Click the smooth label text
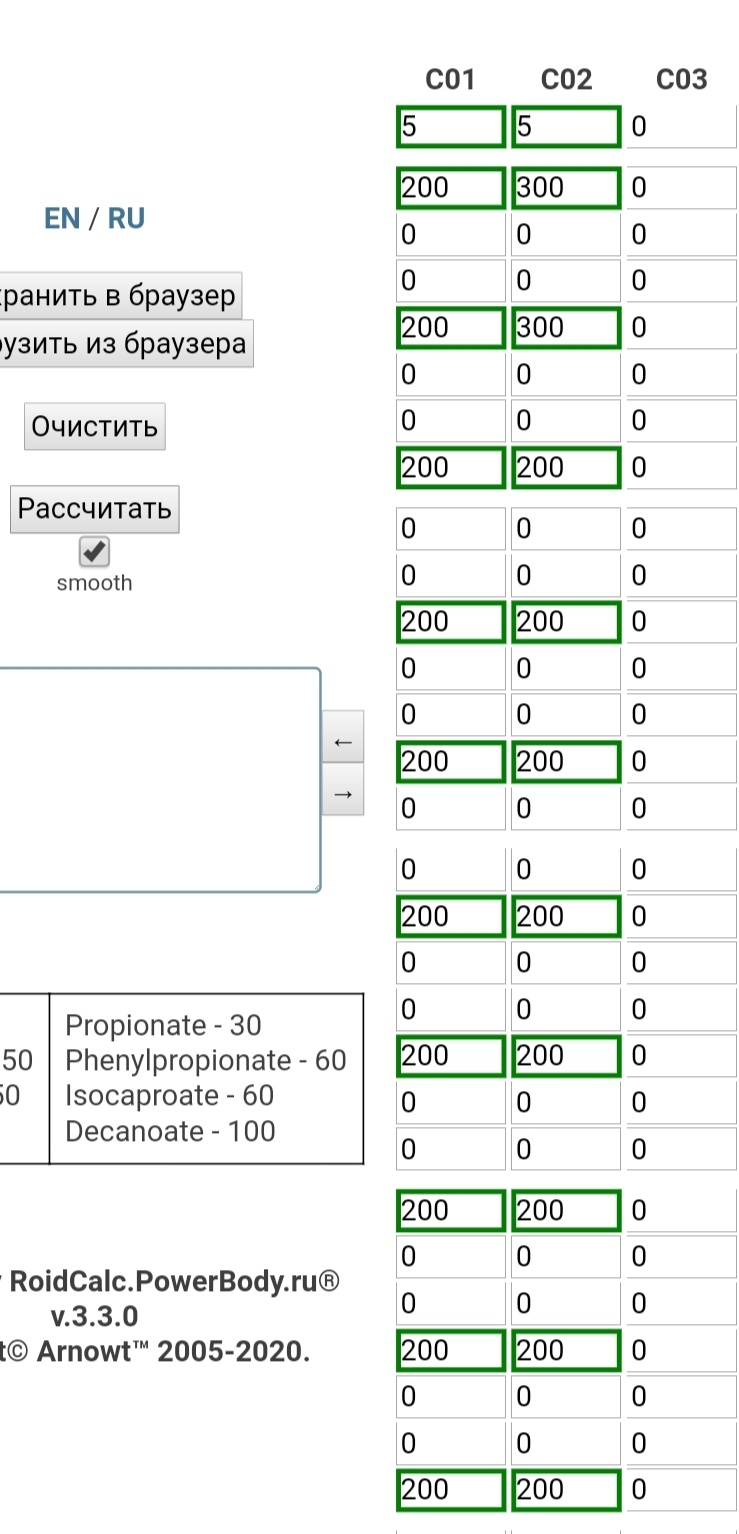This screenshot has height=1534, width=739. (x=94, y=583)
